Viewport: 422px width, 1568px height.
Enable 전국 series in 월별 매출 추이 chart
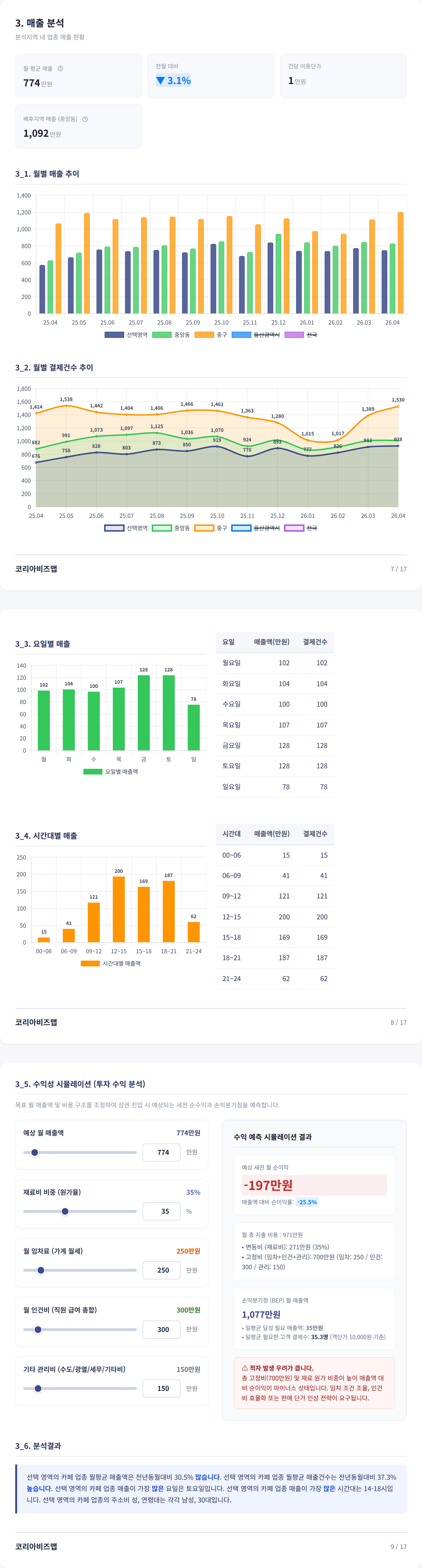tap(301, 335)
